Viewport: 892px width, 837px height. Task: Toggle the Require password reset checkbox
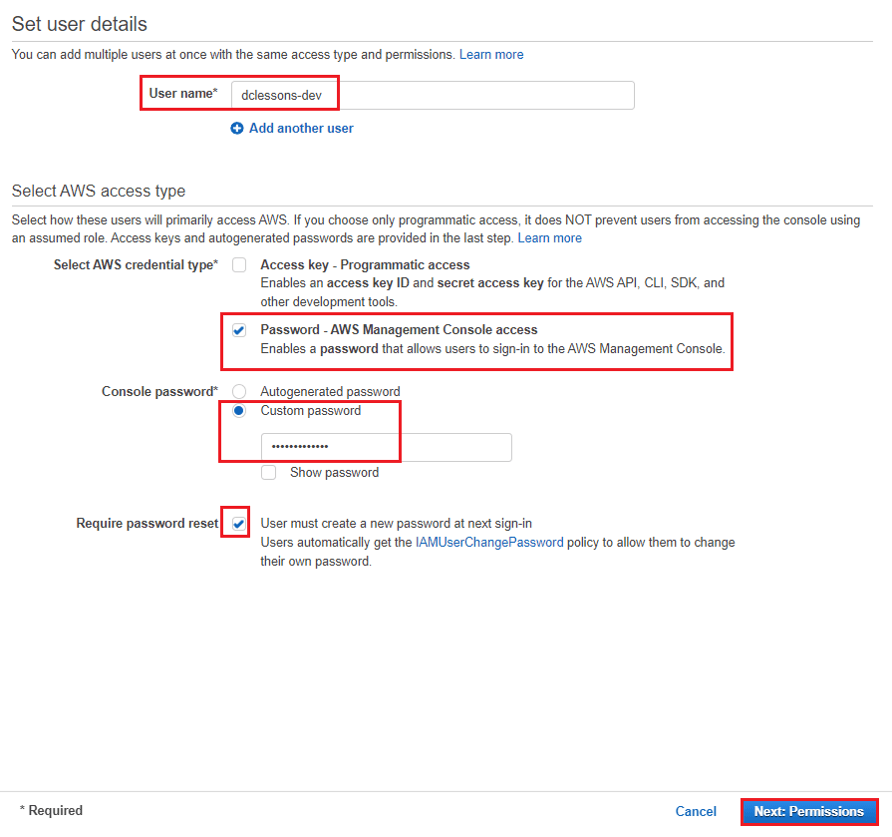pos(239,523)
